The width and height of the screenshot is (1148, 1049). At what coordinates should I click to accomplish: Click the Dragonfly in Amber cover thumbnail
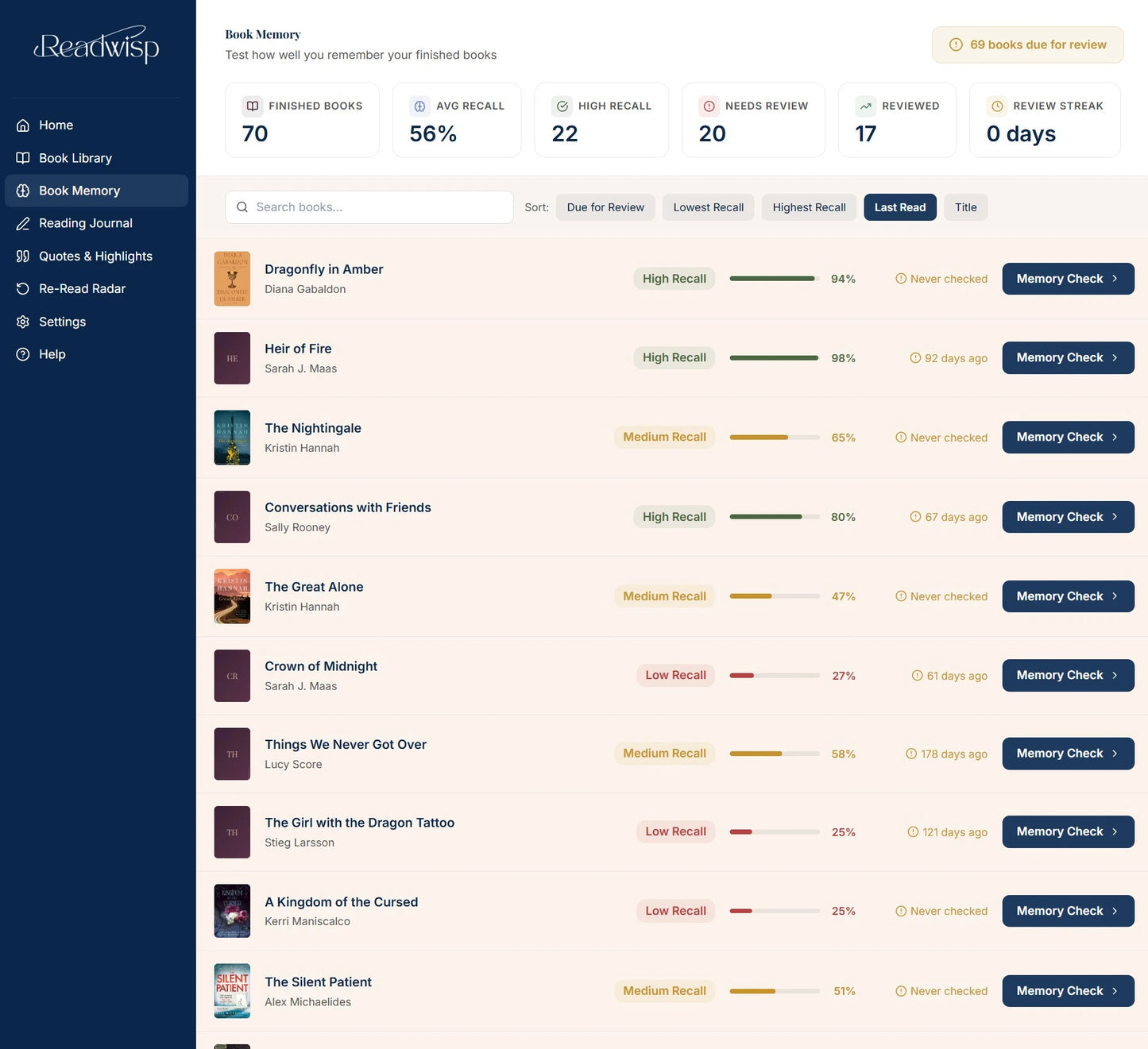pyautogui.click(x=232, y=279)
